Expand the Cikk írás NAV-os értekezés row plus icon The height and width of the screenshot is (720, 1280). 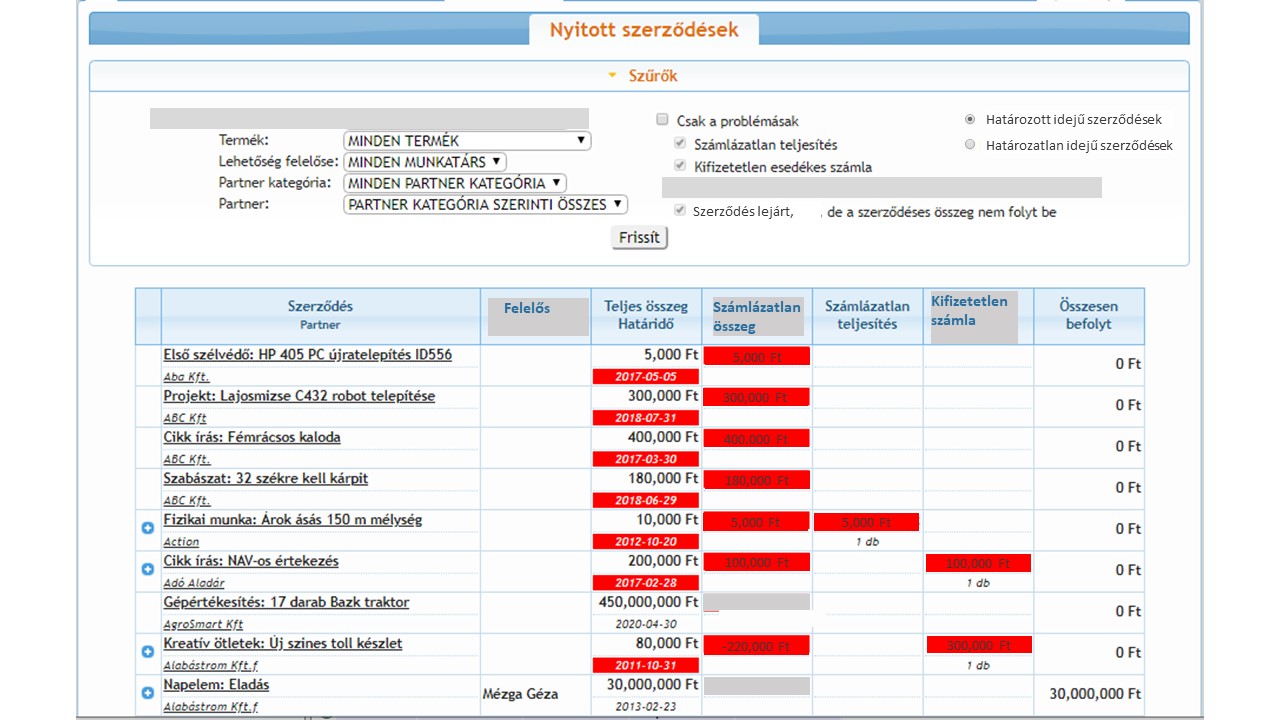click(x=148, y=569)
